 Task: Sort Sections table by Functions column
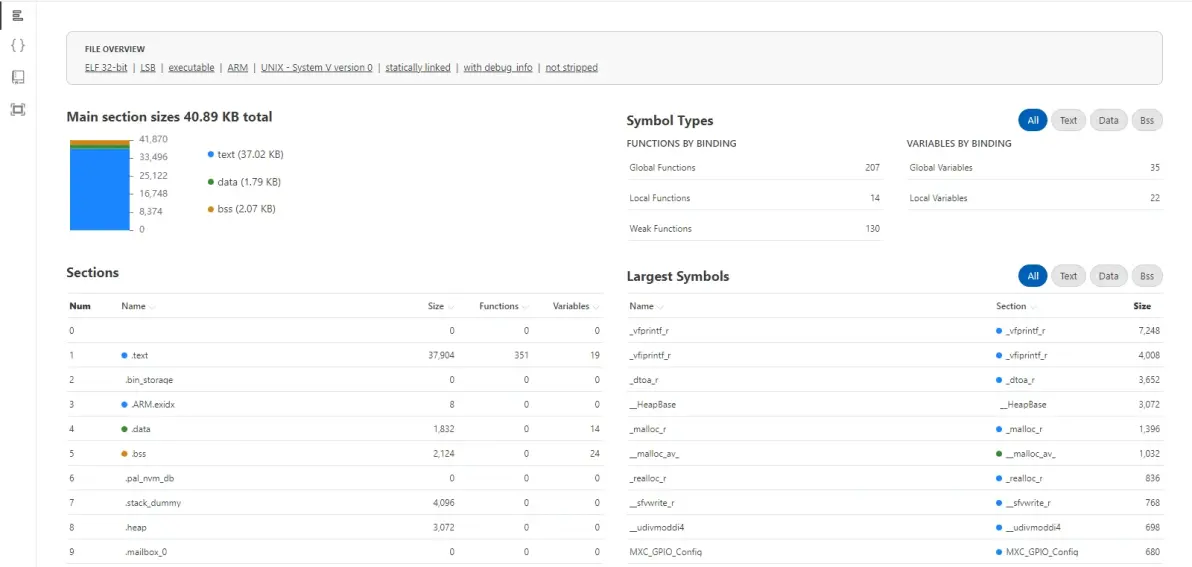click(503, 307)
